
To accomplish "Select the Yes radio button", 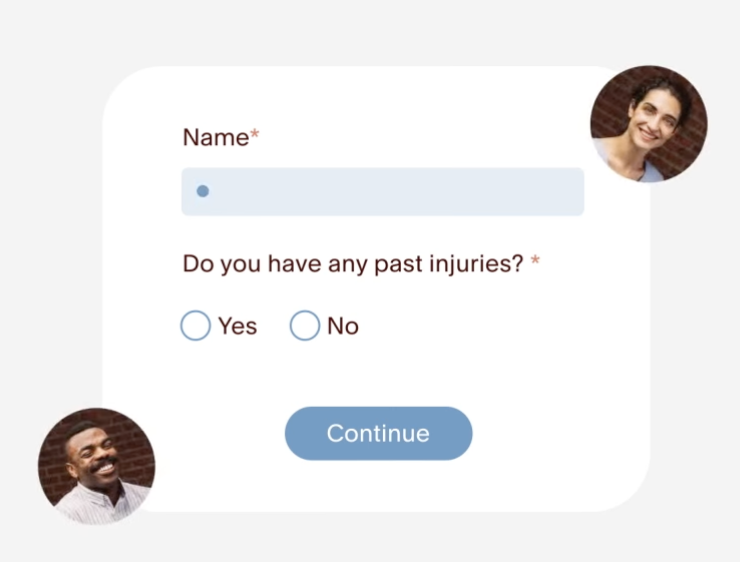I will pyautogui.click(x=195, y=326).
